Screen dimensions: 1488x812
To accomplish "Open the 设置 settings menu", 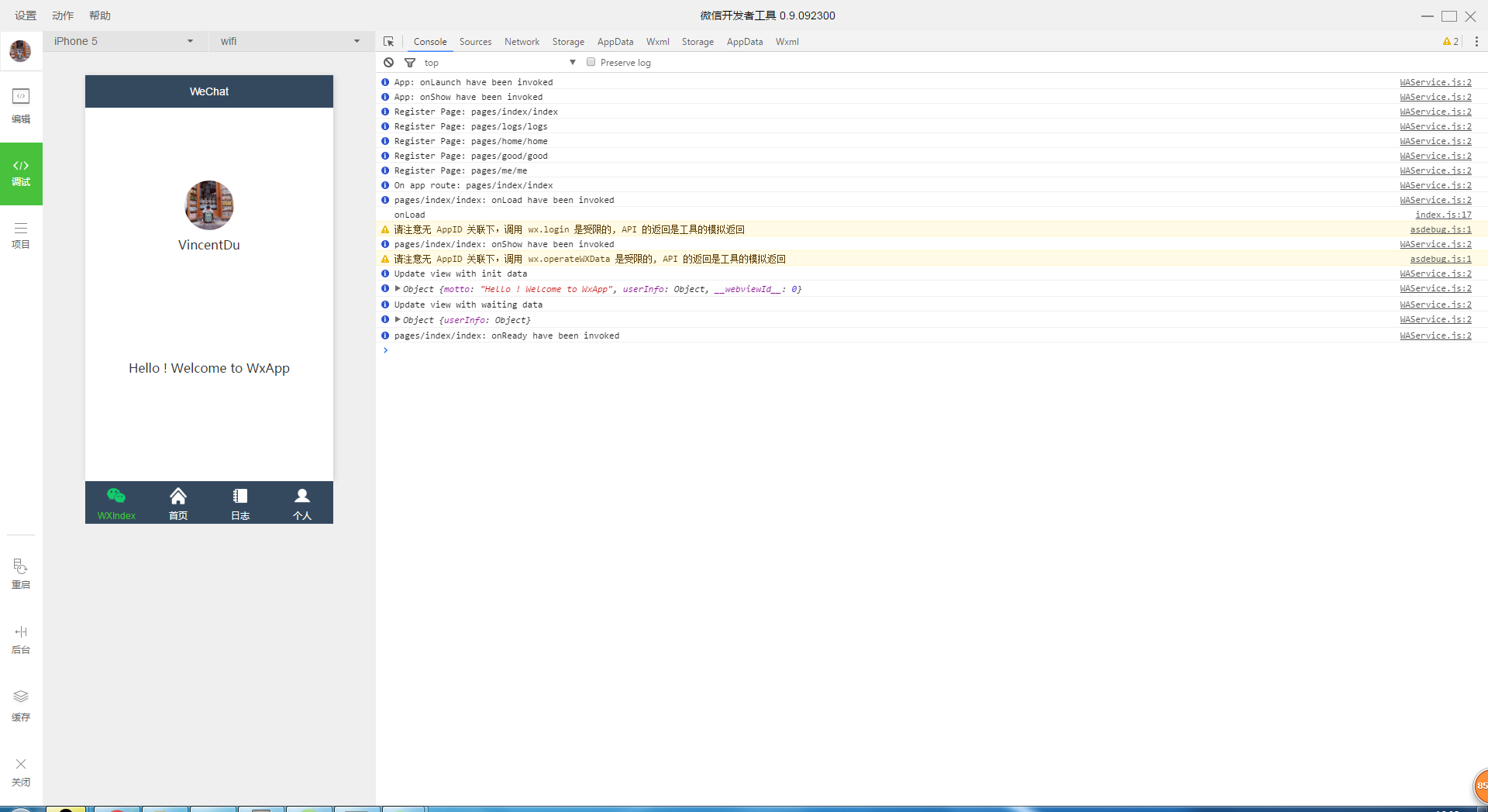I will pos(26,15).
